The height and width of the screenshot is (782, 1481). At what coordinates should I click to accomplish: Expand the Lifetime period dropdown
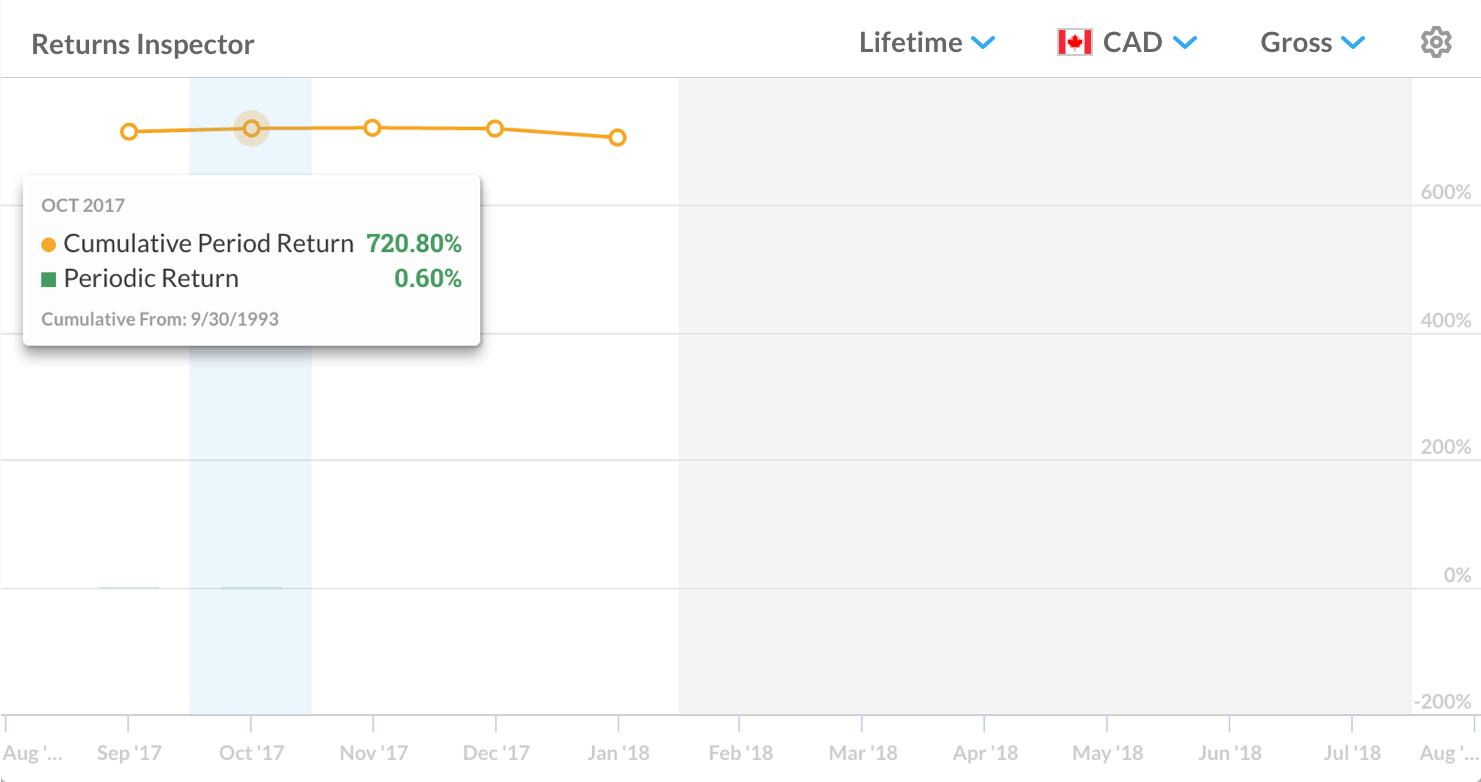[926, 43]
